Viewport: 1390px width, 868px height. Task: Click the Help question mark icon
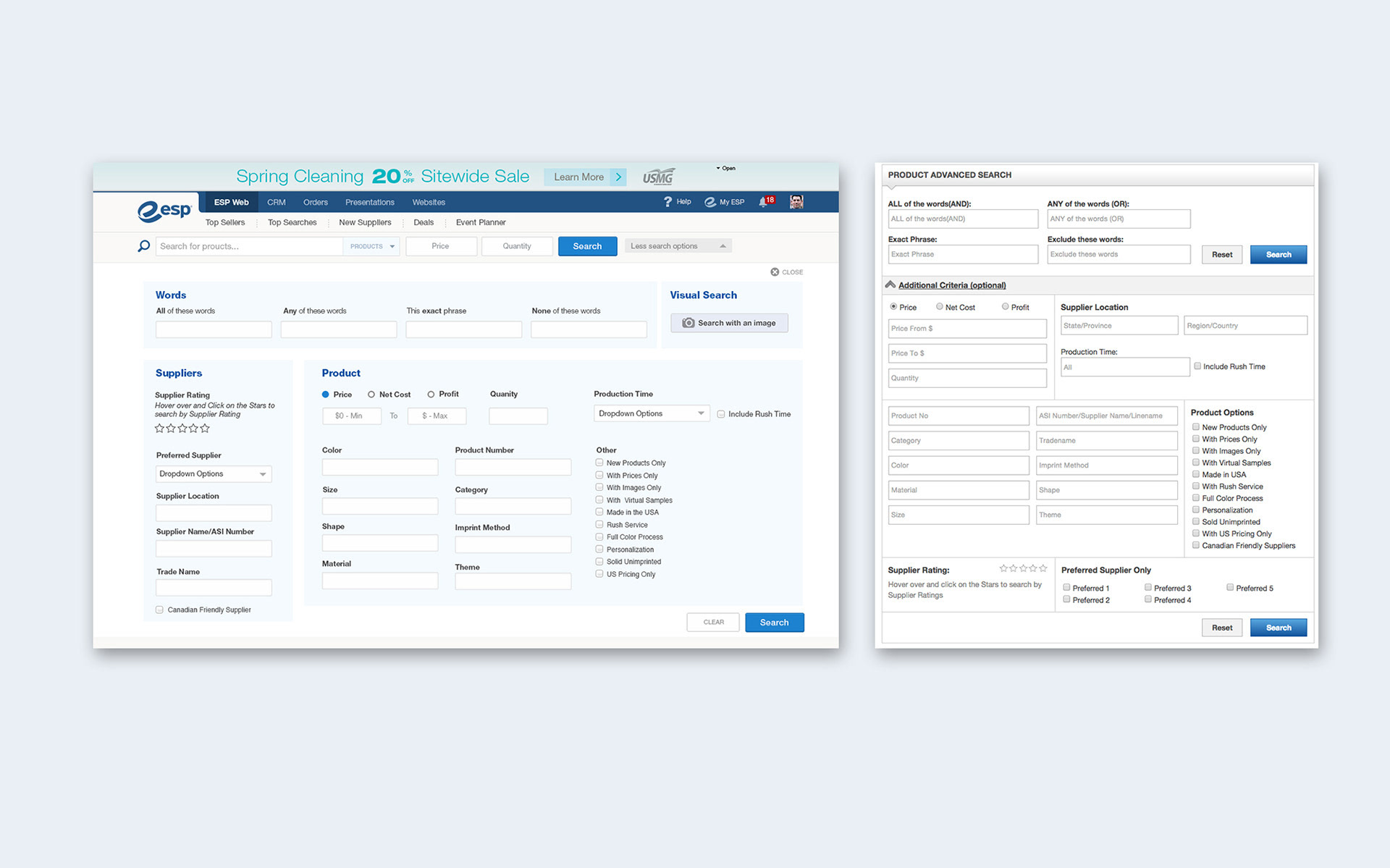pyautogui.click(x=667, y=202)
